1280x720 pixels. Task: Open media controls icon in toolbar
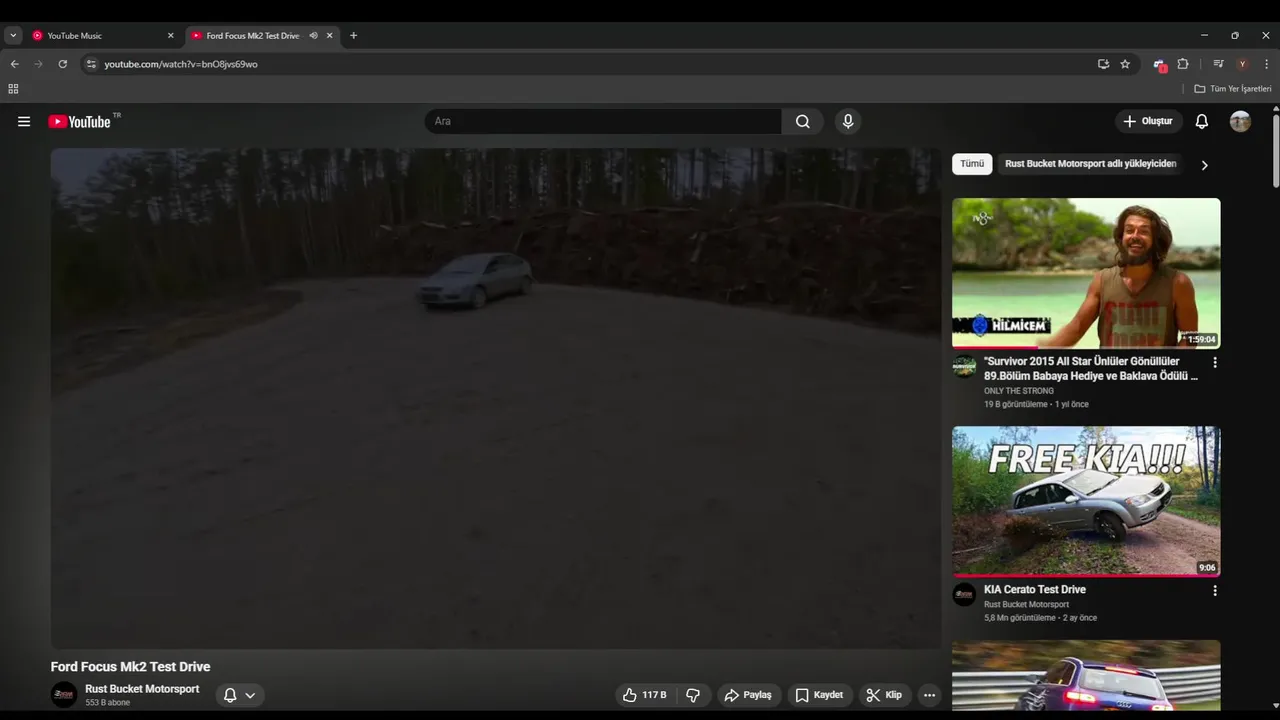tap(1218, 64)
